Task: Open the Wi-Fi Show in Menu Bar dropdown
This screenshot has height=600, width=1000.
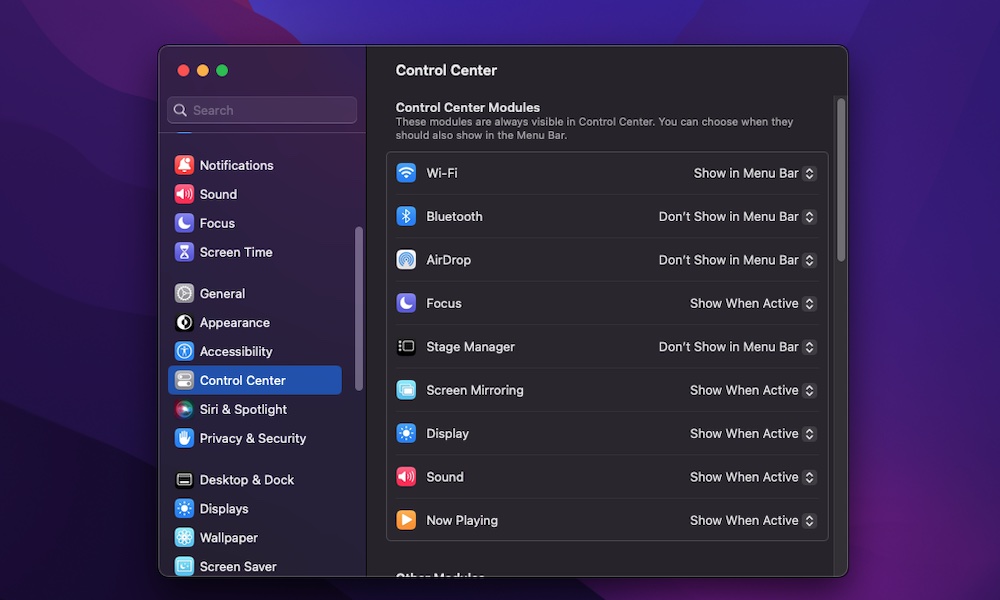Action: (x=755, y=173)
